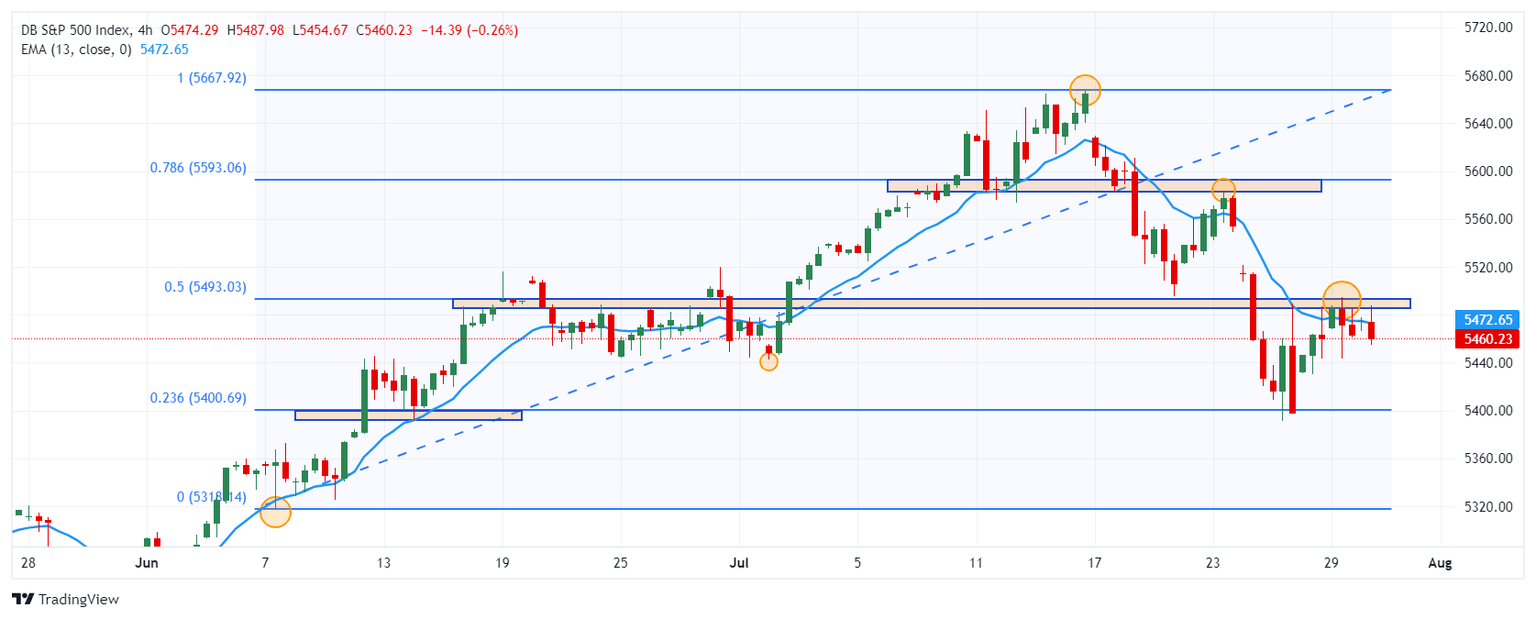The height and width of the screenshot is (619, 1536).
Task: Click the orange circle near July 23 high
Action: pos(1223,189)
